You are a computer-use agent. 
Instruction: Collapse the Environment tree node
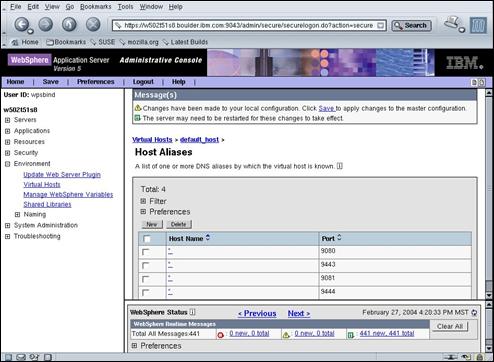pos(8,164)
